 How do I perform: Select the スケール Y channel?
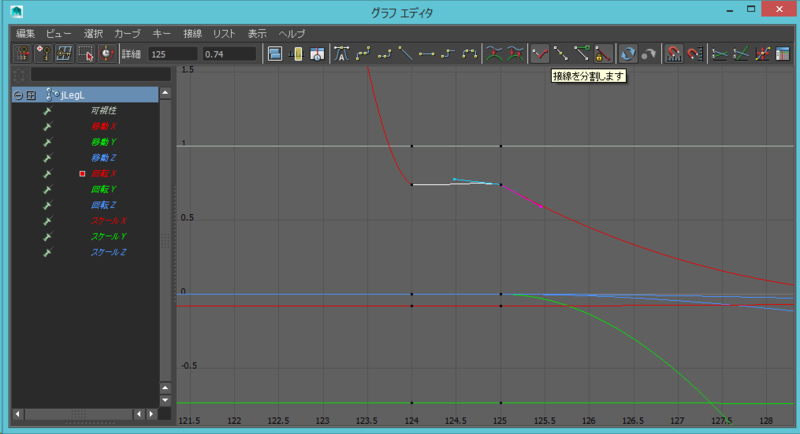[x=109, y=237]
